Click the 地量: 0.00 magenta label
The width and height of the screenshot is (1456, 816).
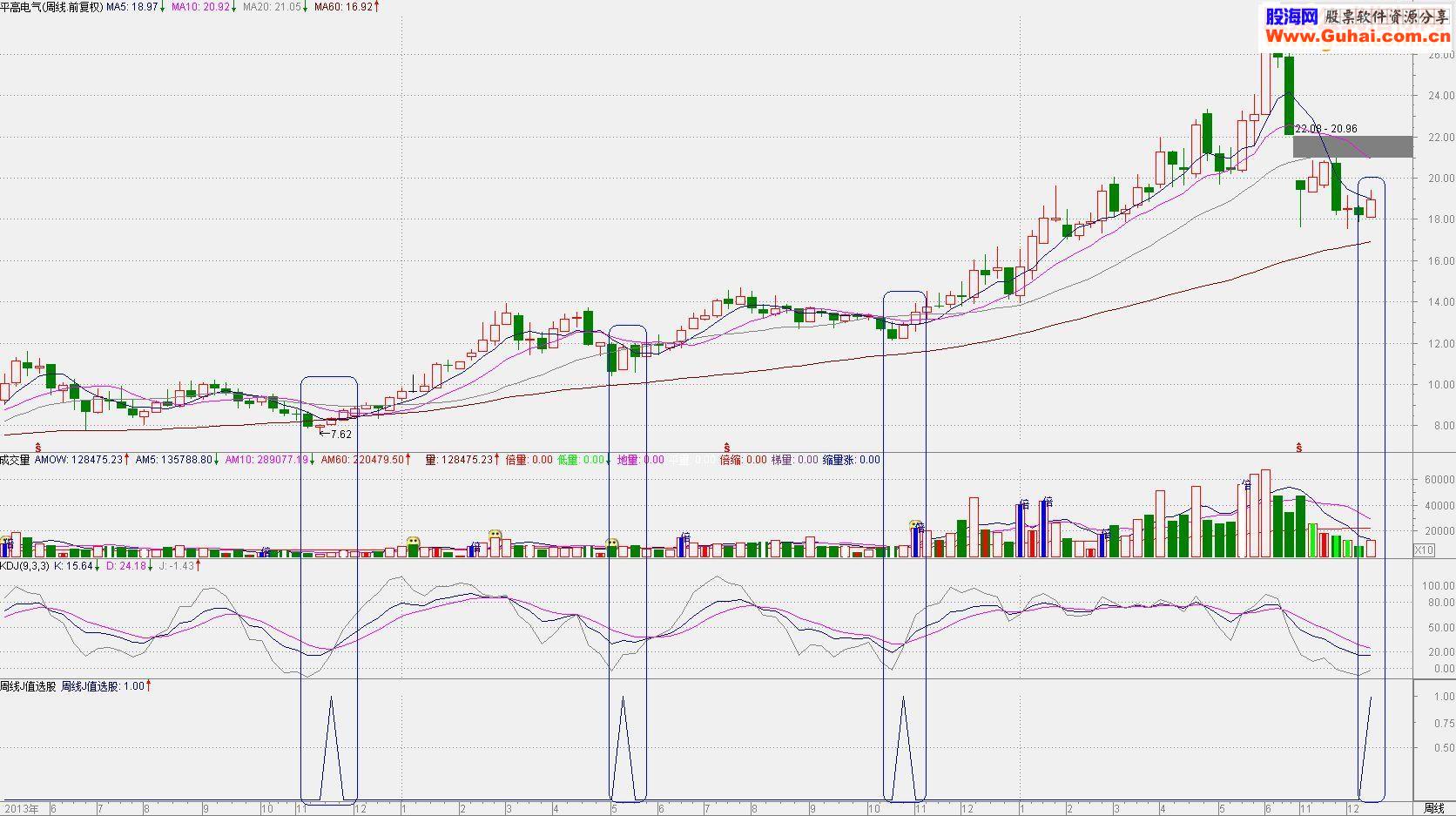tap(640, 460)
